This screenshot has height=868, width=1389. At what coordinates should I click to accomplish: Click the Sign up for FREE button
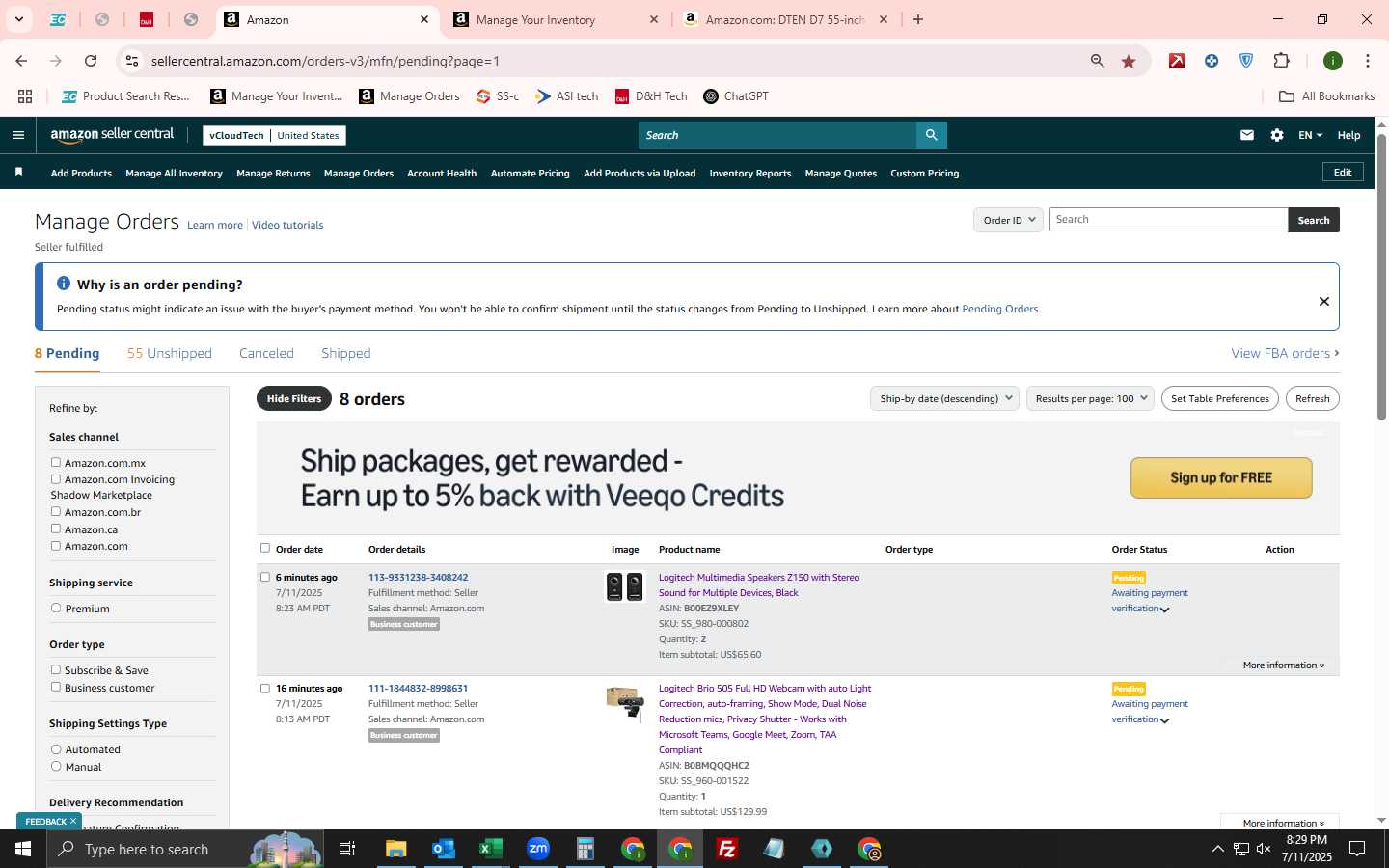(x=1221, y=477)
